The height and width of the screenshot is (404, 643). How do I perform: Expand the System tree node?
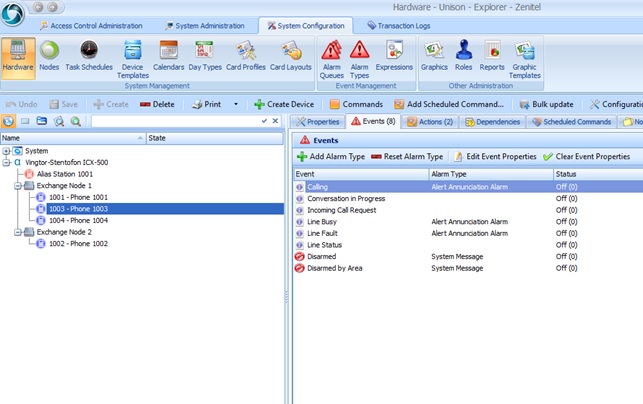click(x=7, y=151)
